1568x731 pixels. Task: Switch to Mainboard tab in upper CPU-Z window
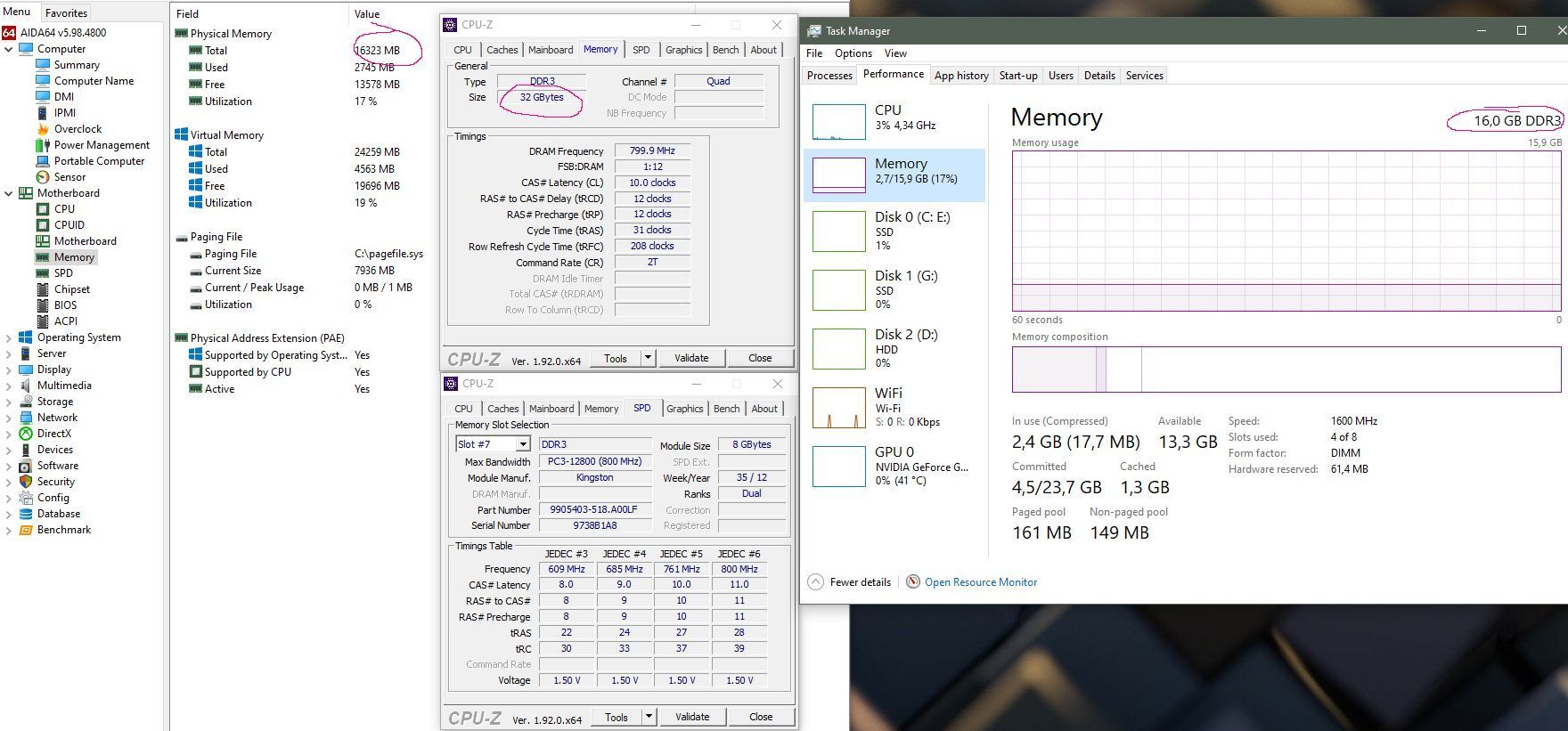[x=551, y=50]
